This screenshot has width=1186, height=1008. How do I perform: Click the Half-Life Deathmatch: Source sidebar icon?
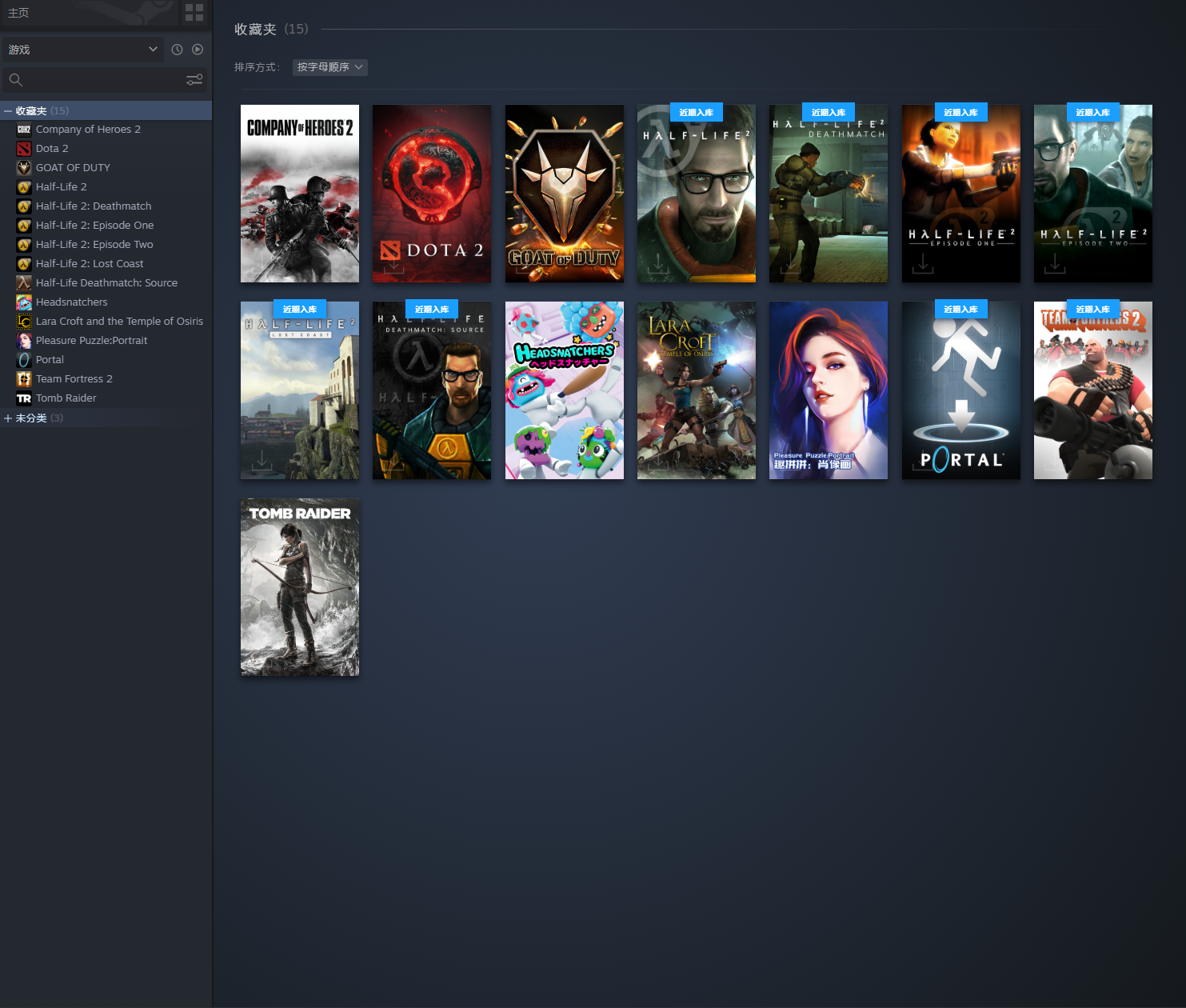pos(24,282)
